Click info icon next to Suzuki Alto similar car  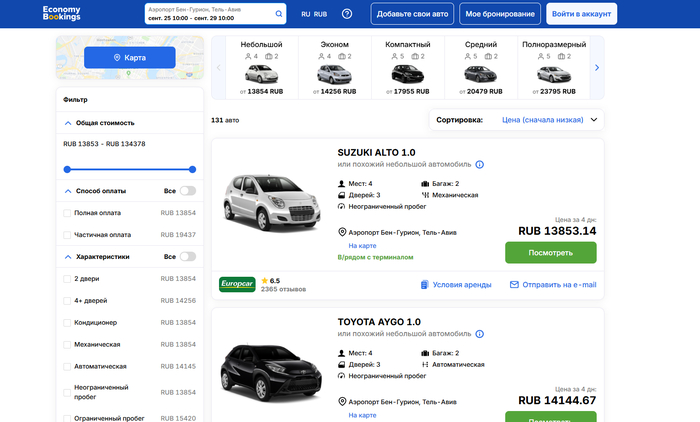click(x=480, y=165)
